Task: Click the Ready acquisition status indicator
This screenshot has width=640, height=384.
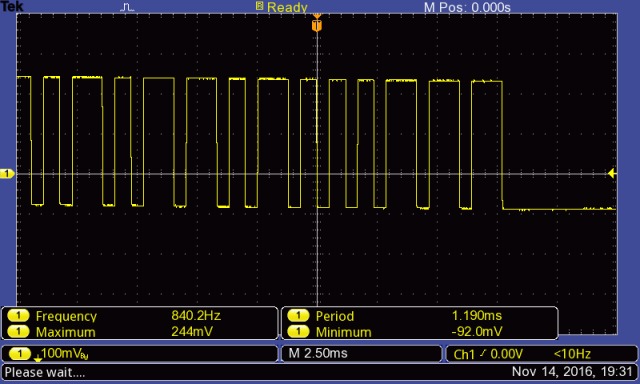Action: click(x=282, y=7)
